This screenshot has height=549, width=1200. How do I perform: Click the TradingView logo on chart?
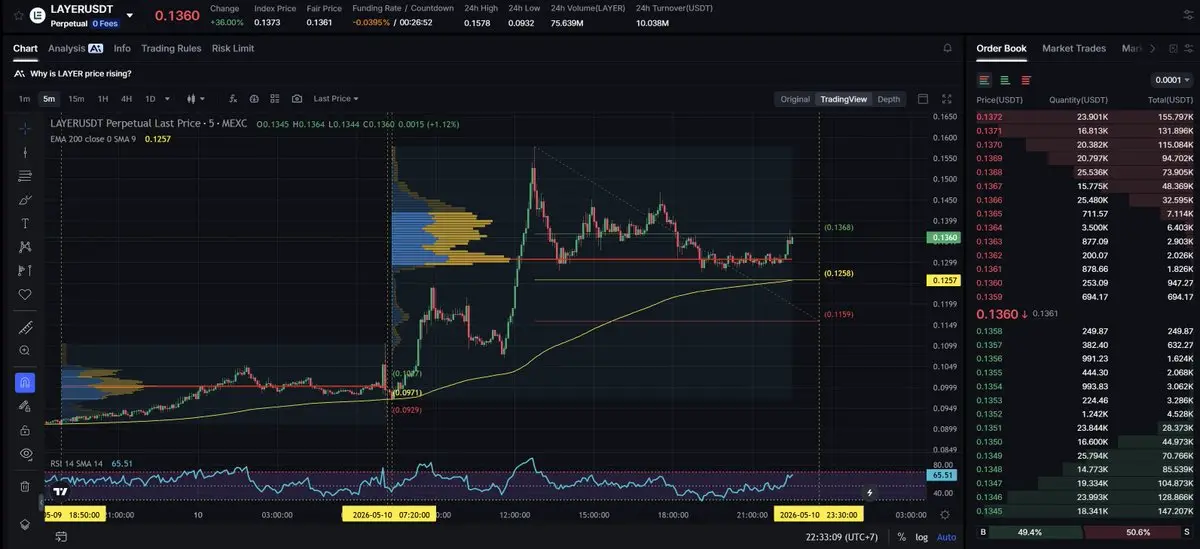point(61,491)
